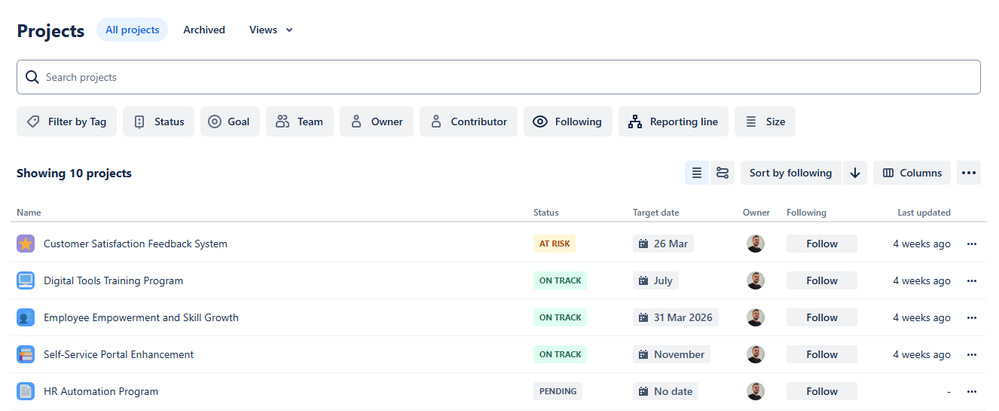This screenshot has width=999, height=411.
Task: Click the search magnifier icon
Action: 32,77
